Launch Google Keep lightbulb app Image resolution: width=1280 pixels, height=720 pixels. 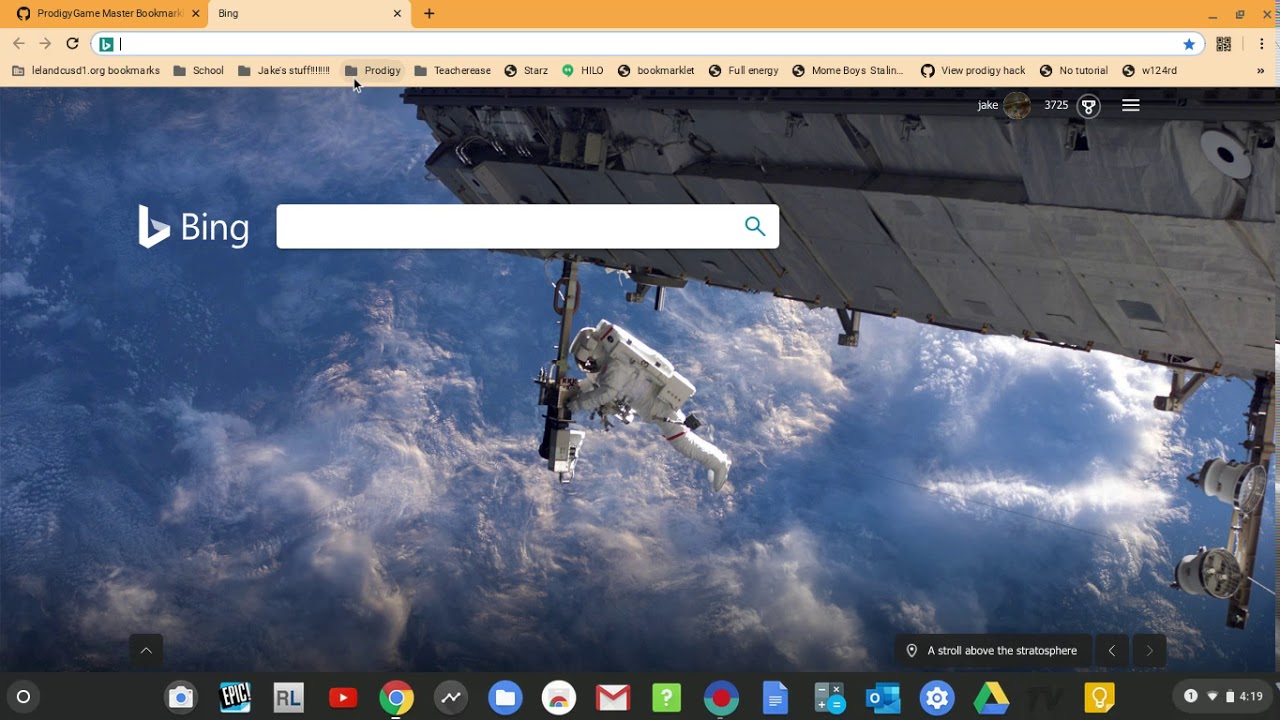(1099, 697)
